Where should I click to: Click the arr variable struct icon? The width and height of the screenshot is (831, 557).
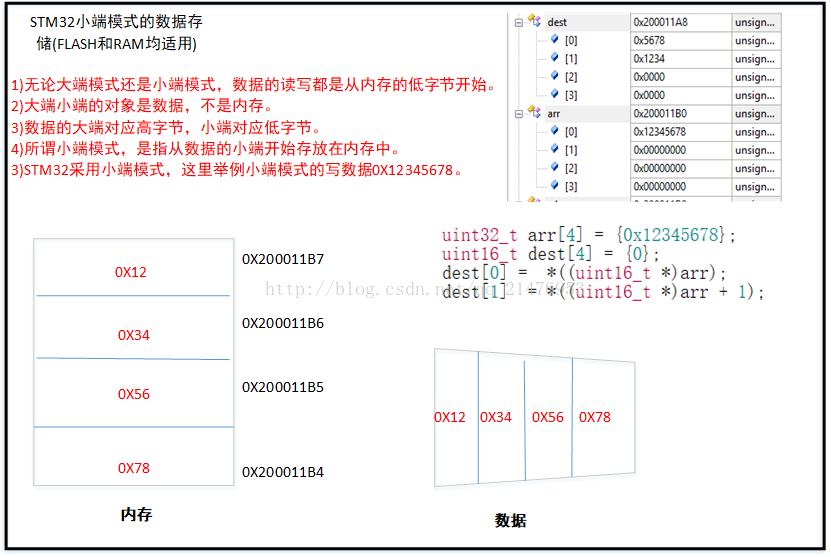534,112
